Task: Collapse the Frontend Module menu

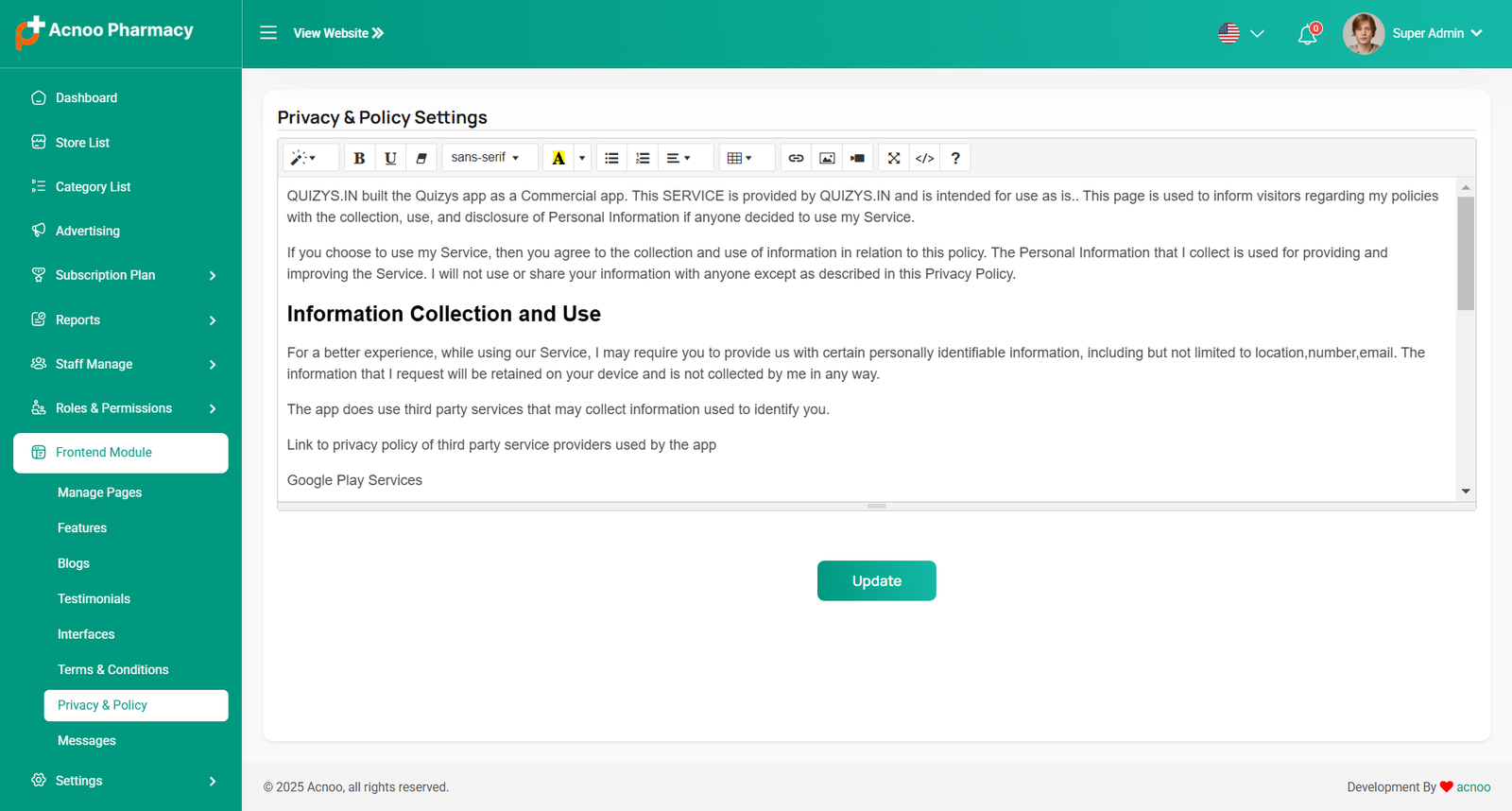Action: click(x=121, y=453)
